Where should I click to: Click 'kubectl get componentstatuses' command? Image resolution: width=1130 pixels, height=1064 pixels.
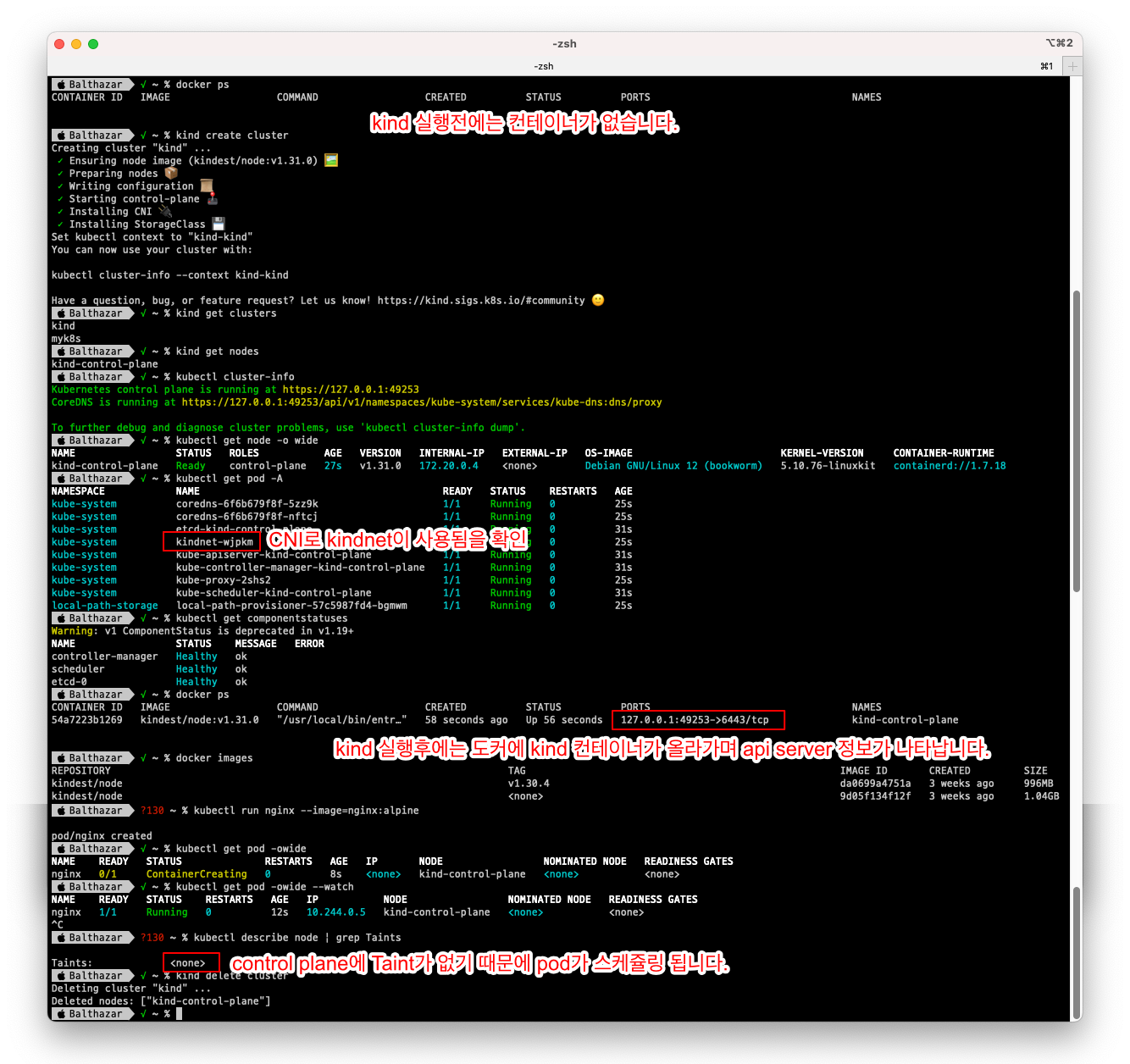pos(262,618)
